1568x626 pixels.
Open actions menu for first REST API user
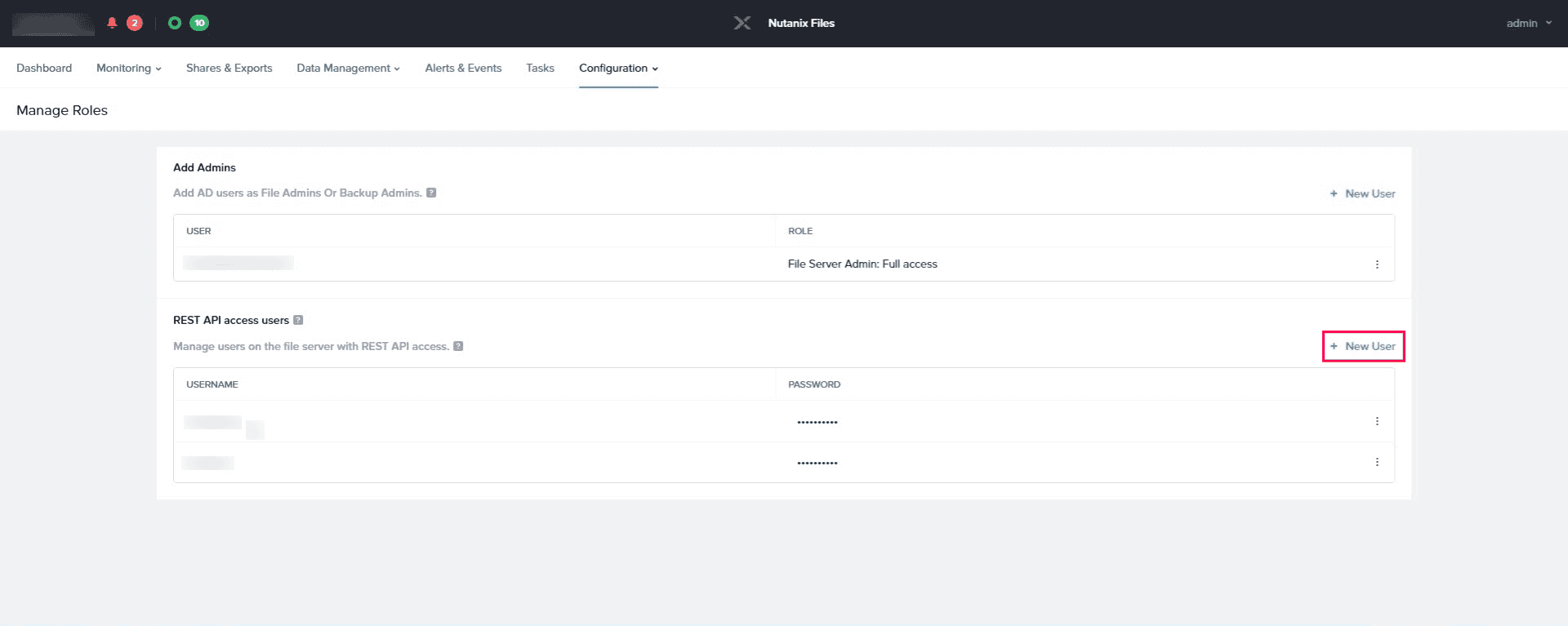[1377, 421]
